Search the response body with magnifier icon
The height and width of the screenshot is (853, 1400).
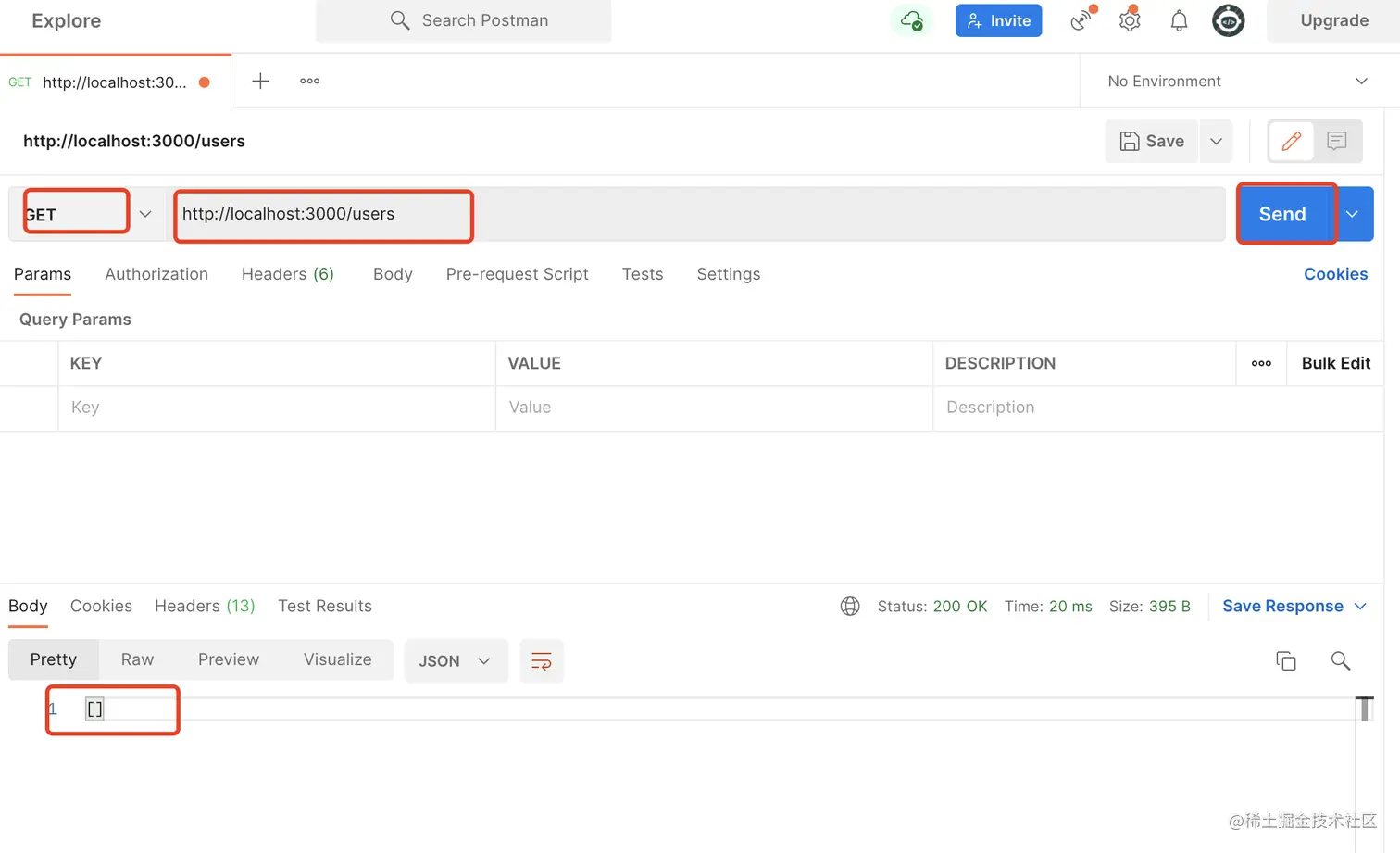(x=1341, y=660)
